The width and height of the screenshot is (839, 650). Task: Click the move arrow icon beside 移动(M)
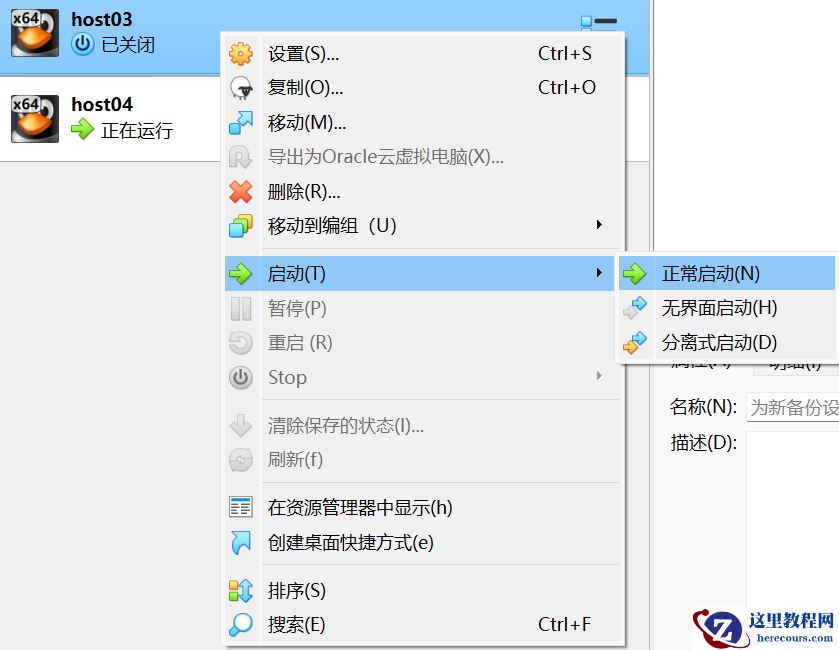pyautogui.click(x=240, y=123)
